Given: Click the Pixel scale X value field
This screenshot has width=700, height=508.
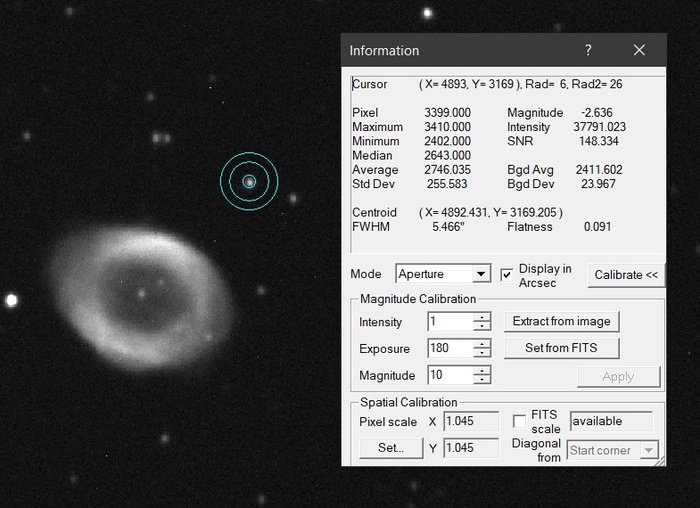Looking at the screenshot, I should (470, 422).
